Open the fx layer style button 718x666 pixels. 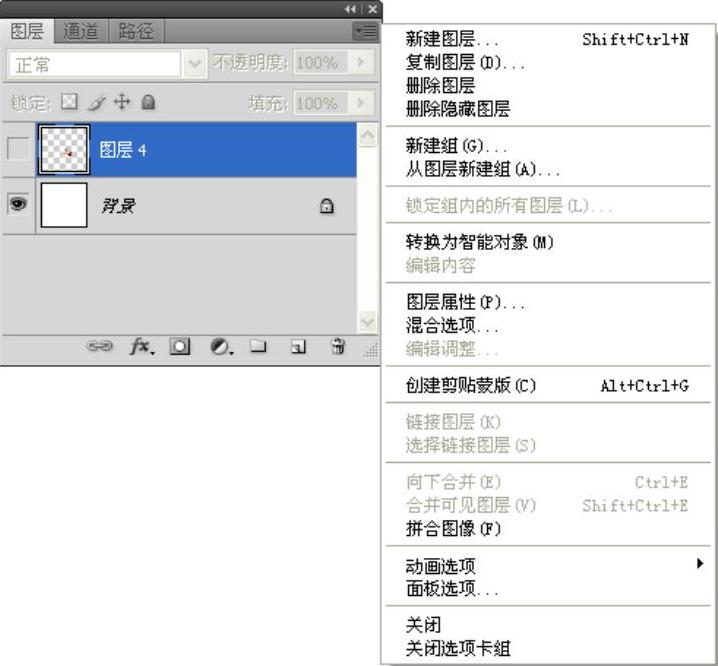pyautogui.click(x=142, y=346)
